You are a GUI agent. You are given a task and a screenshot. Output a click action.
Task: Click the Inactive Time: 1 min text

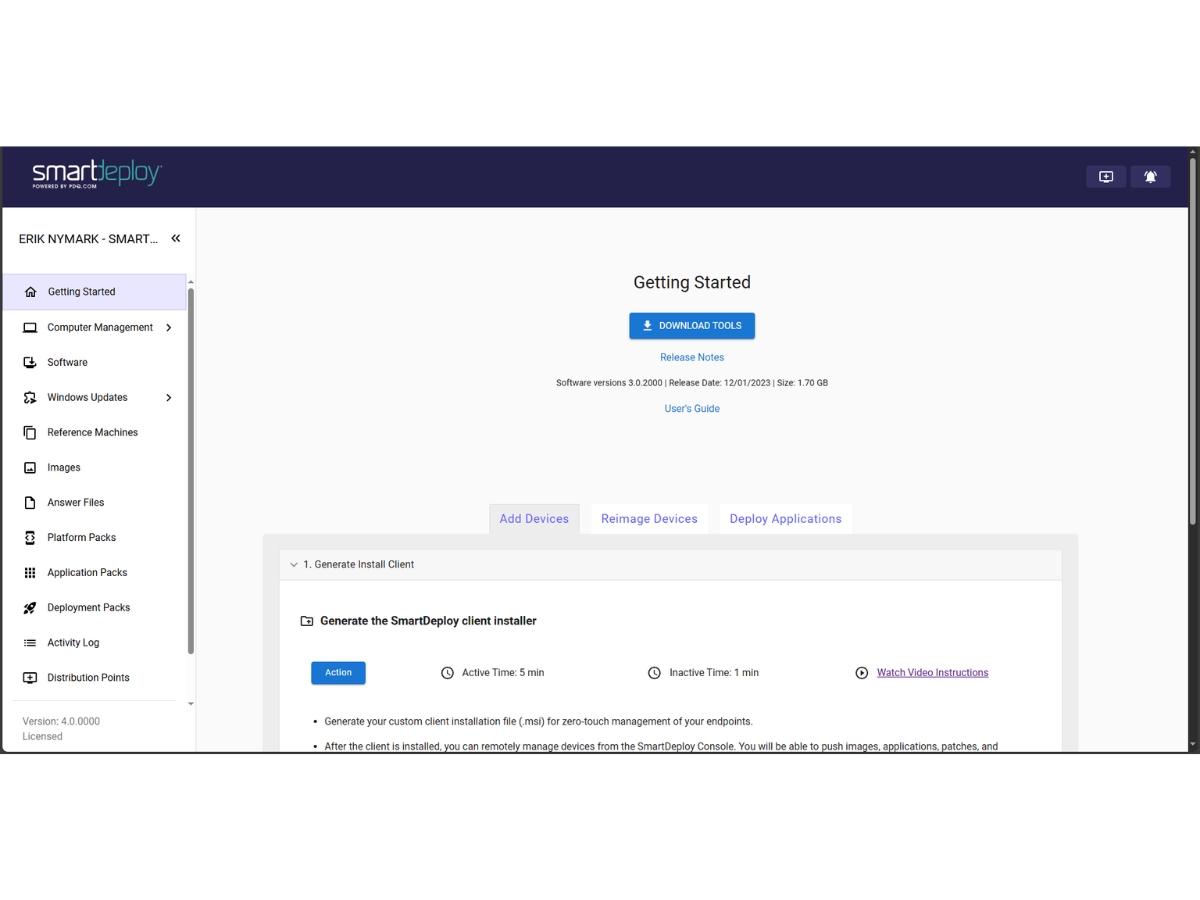[714, 673]
